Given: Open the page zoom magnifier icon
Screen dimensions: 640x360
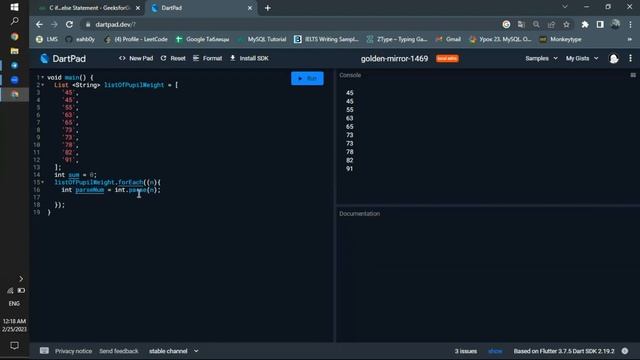Looking at the screenshot, I should 536,24.
